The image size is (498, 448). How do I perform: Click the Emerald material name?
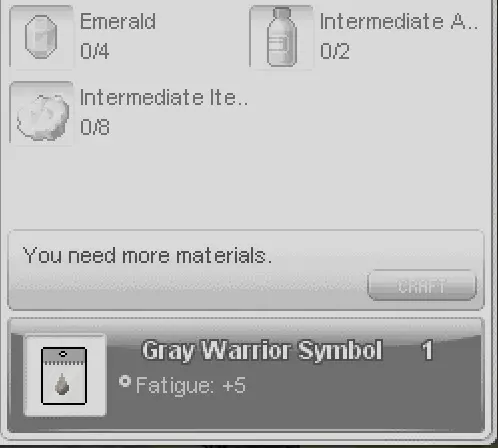click(x=118, y=22)
